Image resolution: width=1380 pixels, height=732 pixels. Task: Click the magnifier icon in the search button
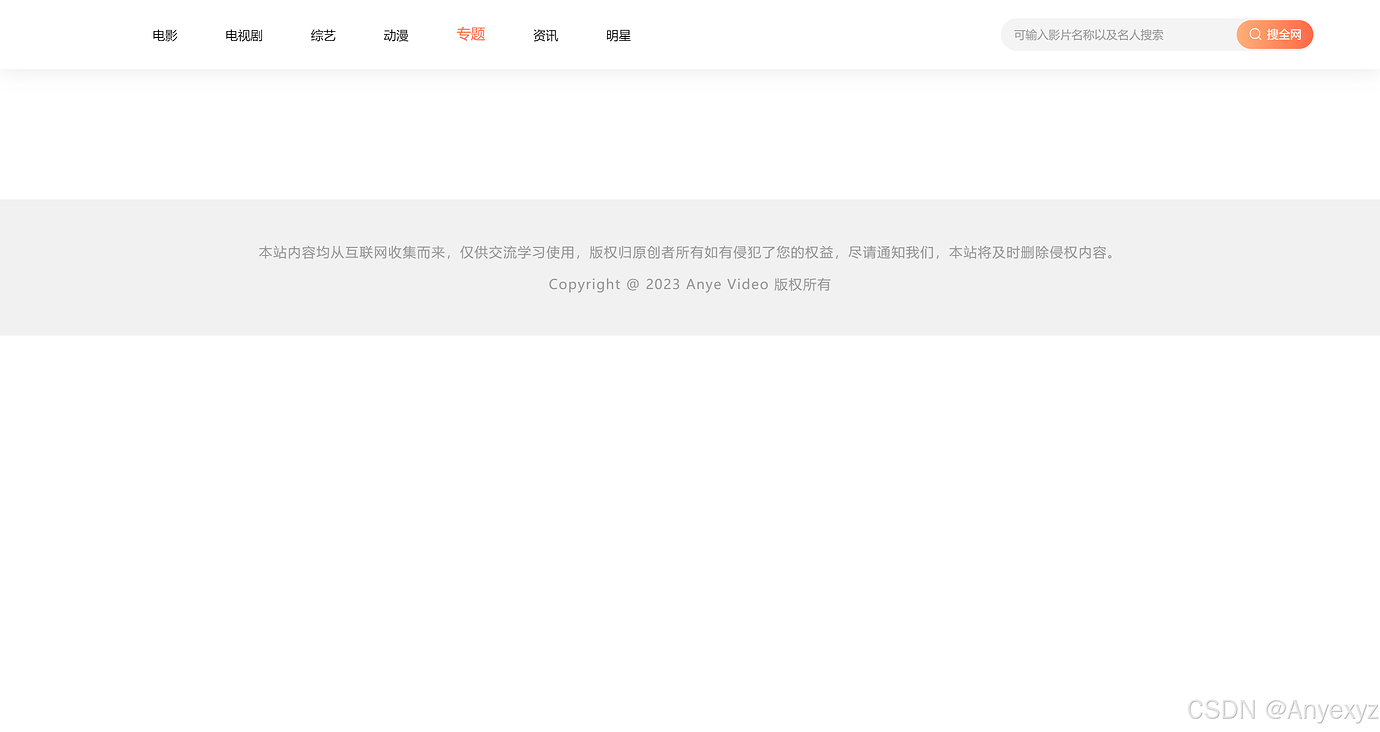[1253, 34]
